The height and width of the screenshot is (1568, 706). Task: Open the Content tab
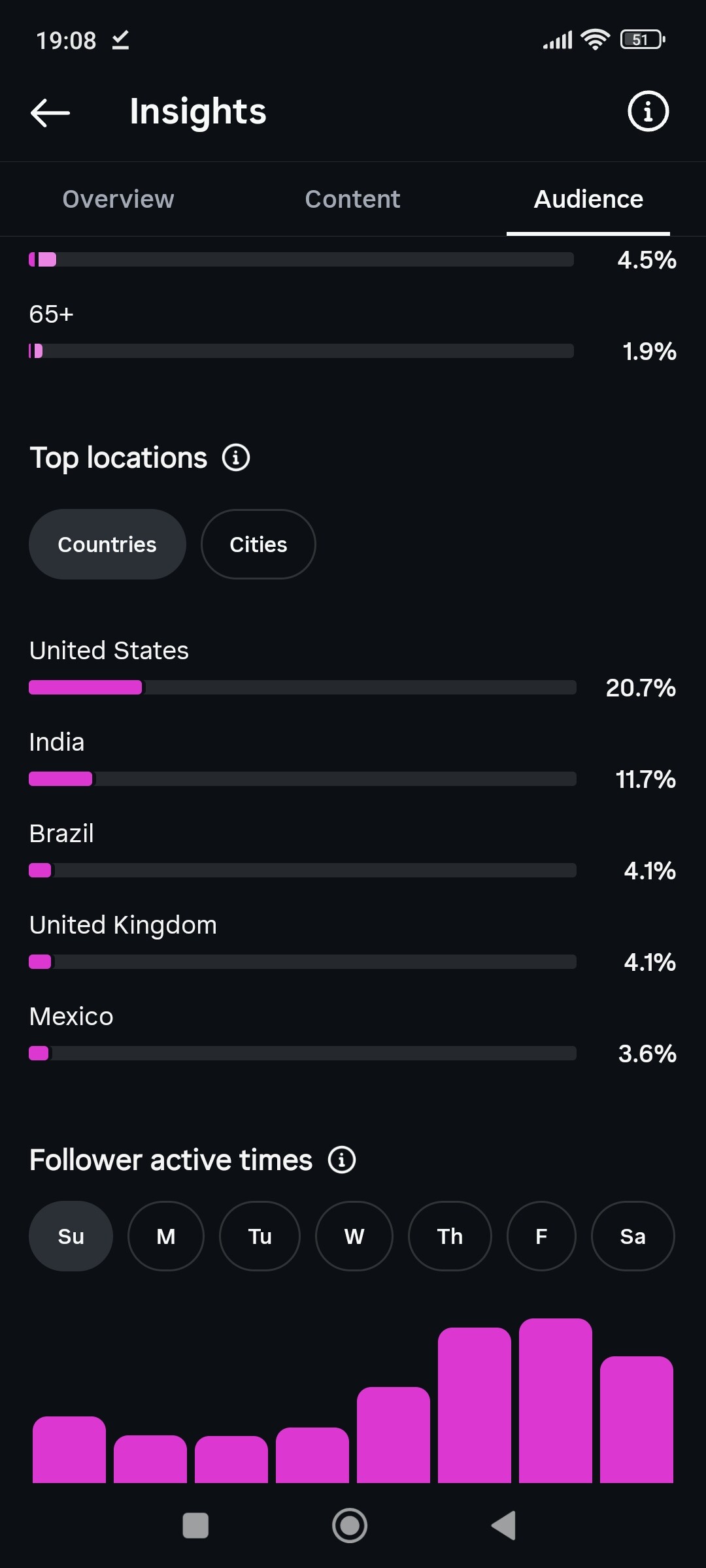[352, 199]
